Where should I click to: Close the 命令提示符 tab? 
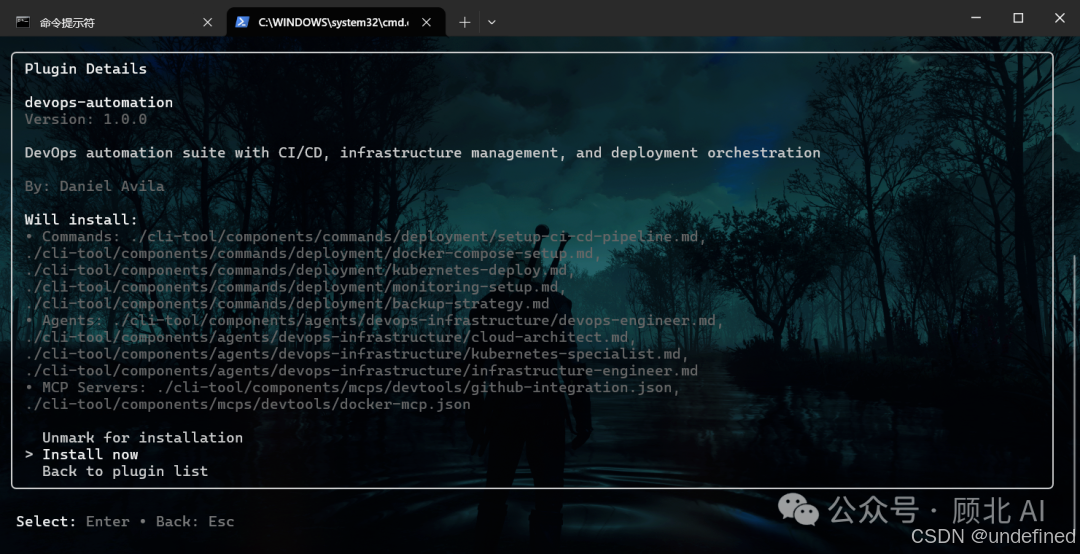(207, 22)
